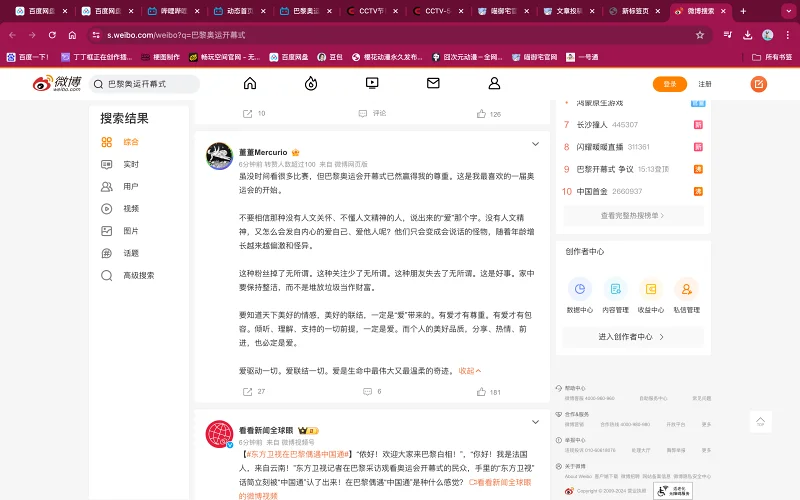
Task: Open 评论 on the top post
Action: click(372, 113)
